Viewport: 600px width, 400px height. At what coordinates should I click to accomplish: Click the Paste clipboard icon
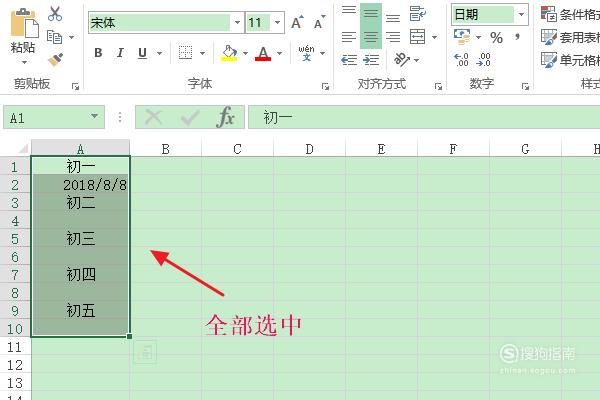[24, 23]
